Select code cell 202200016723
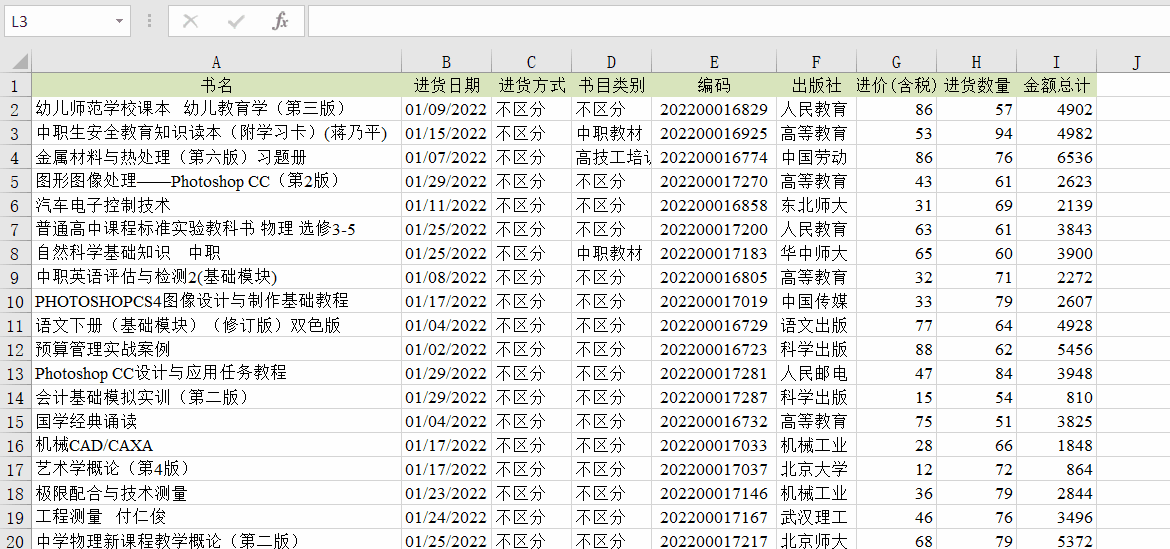The height and width of the screenshot is (549, 1170). coord(714,349)
